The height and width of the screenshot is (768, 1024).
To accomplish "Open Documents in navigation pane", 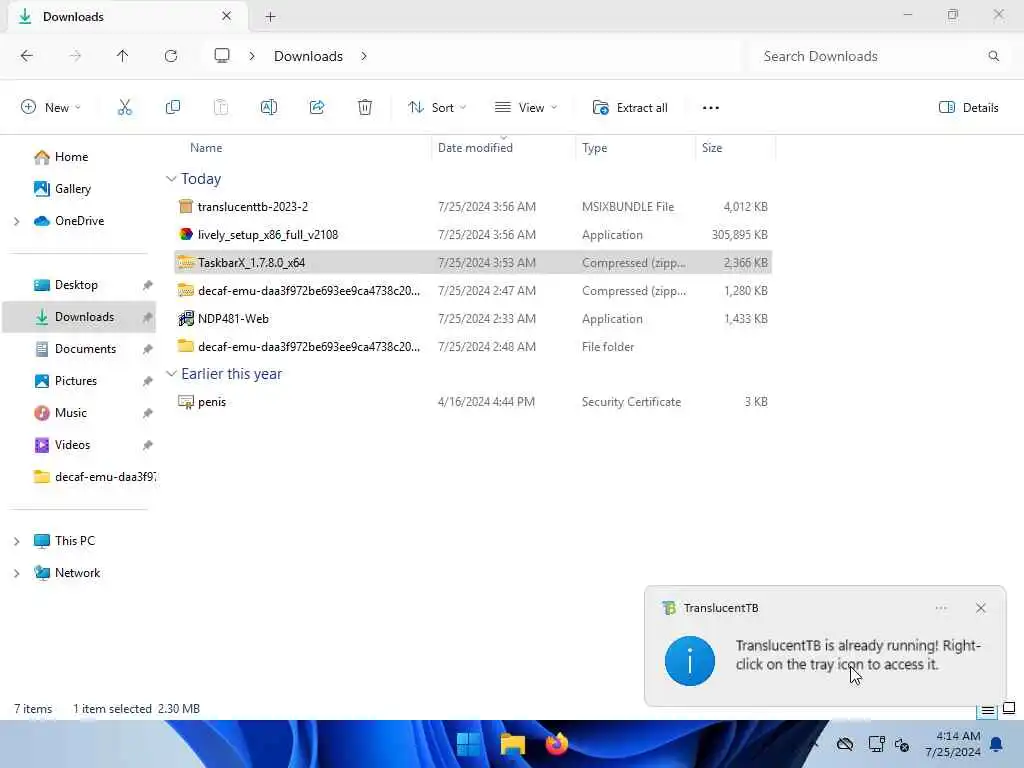I will (86, 349).
